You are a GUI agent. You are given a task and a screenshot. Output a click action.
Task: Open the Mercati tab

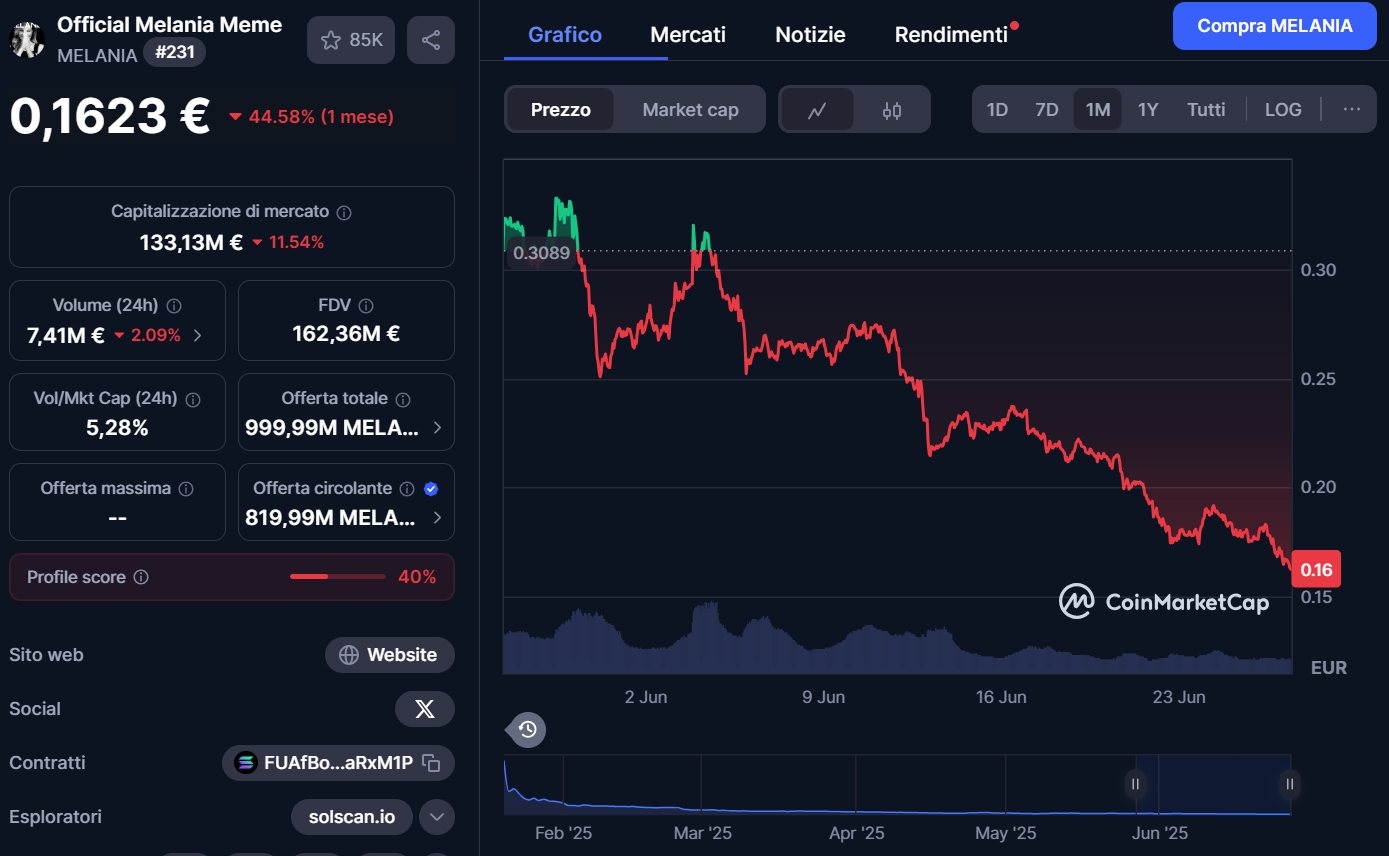[688, 34]
